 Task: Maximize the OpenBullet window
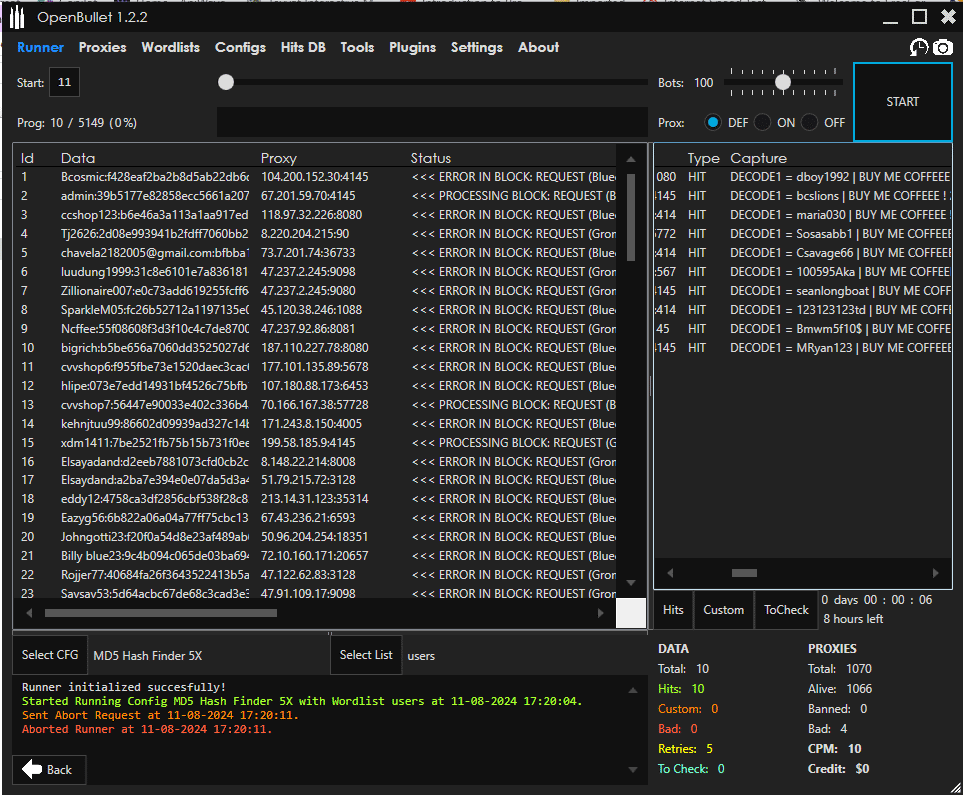pos(919,16)
